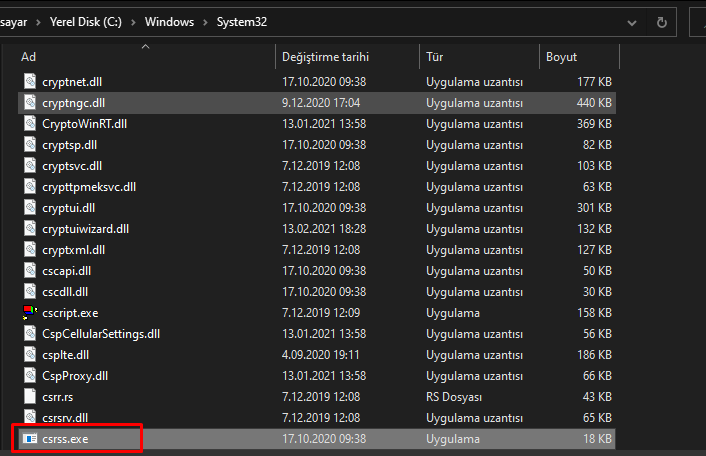Image resolution: width=706 pixels, height=456 pixels.
Task: Click the date 13.02.2021 18:28
Action: (324, 229)
